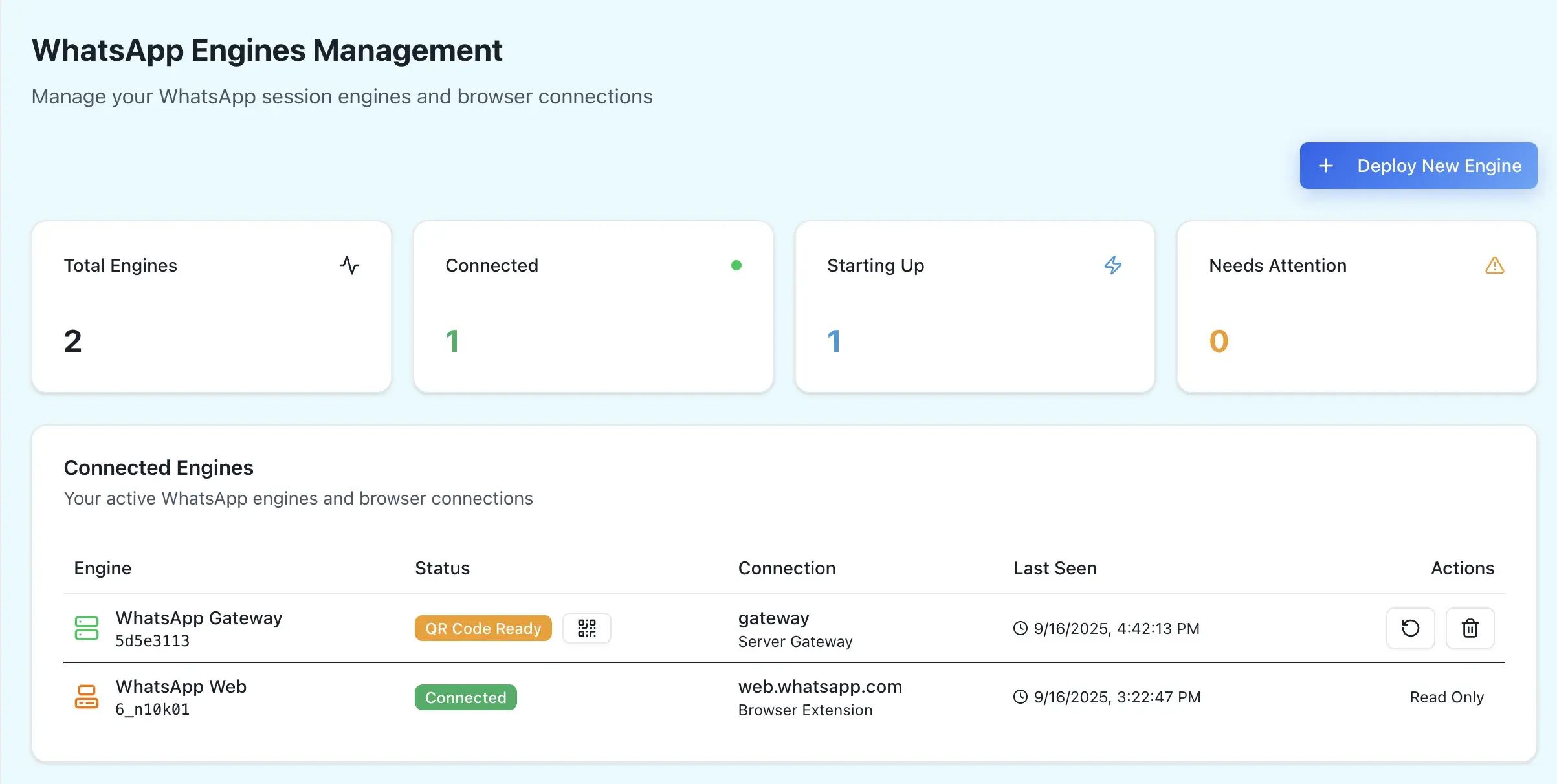
Task: Select the Engine column header
Action: click(103, 569)
